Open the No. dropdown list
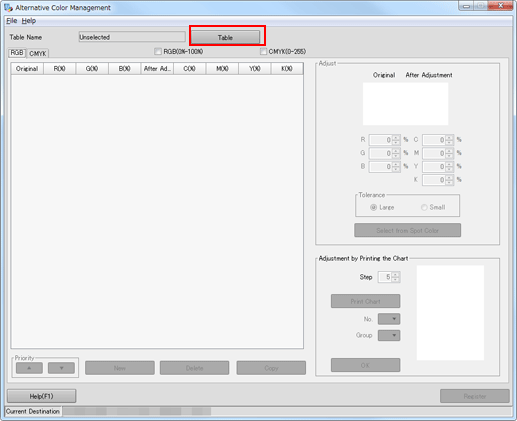This screenshot has height=421, width=517. tap(389, 319)
